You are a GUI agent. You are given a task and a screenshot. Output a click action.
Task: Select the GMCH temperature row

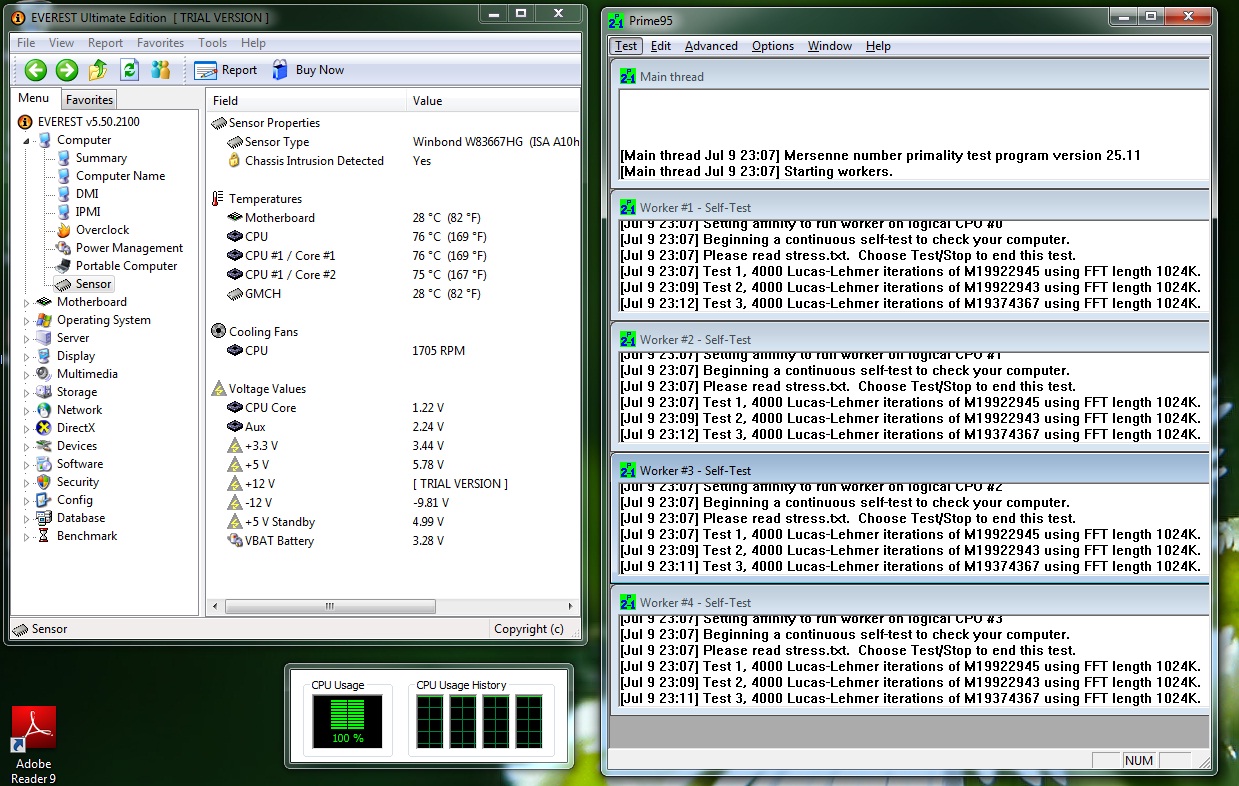click(393, 294)
